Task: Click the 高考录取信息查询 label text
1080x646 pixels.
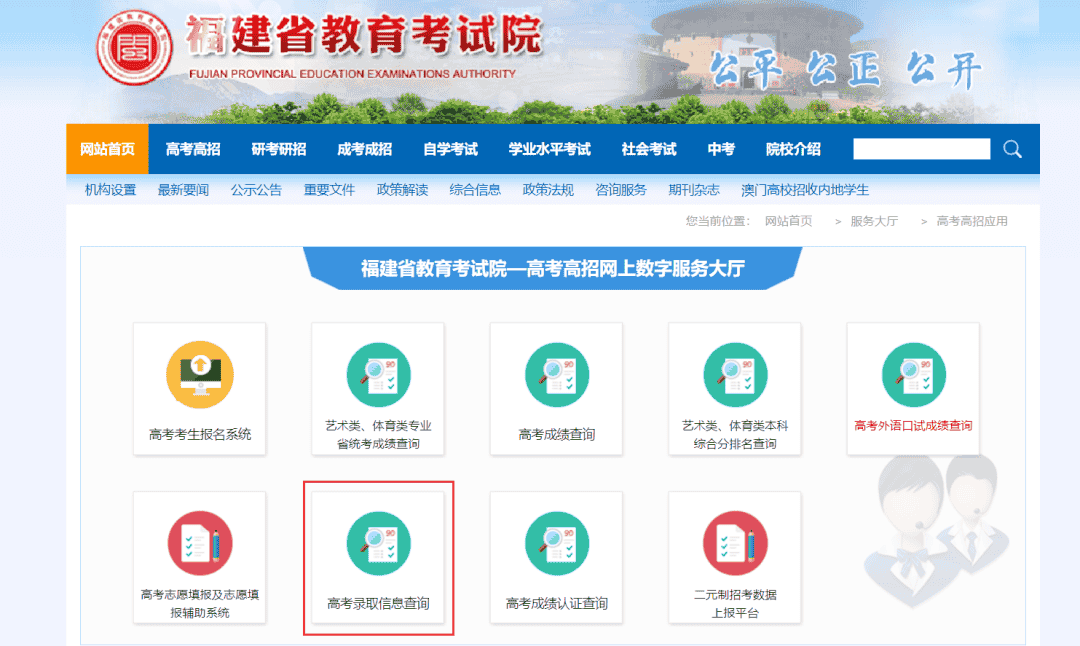Action: coord(378,603)
